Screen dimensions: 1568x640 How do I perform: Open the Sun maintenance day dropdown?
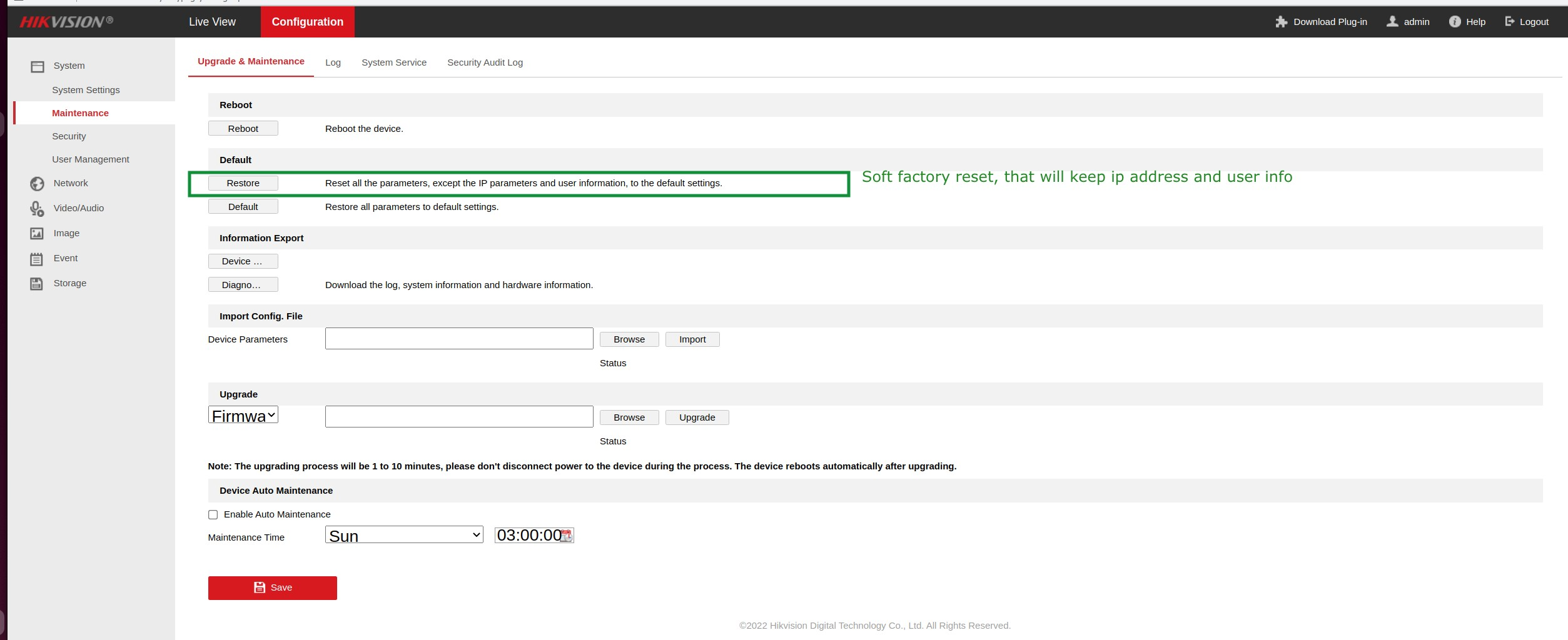tap(404, 535)
